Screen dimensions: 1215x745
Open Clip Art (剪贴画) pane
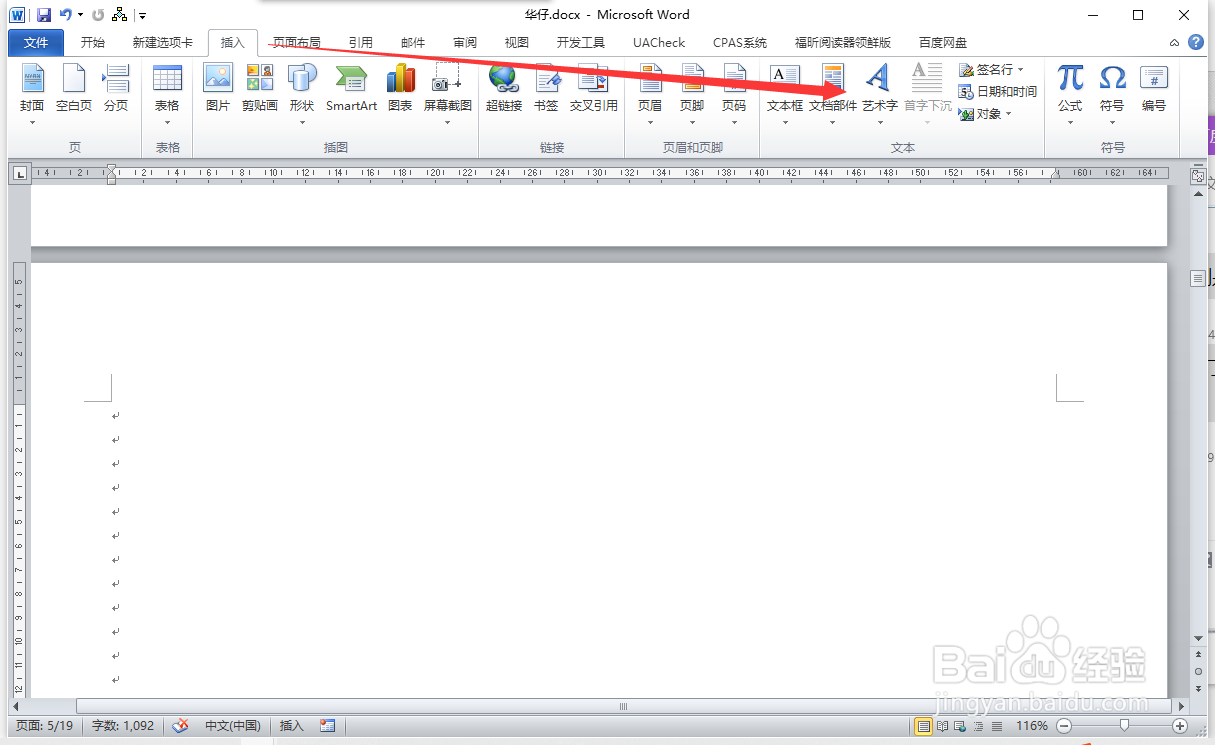point(260,88)
